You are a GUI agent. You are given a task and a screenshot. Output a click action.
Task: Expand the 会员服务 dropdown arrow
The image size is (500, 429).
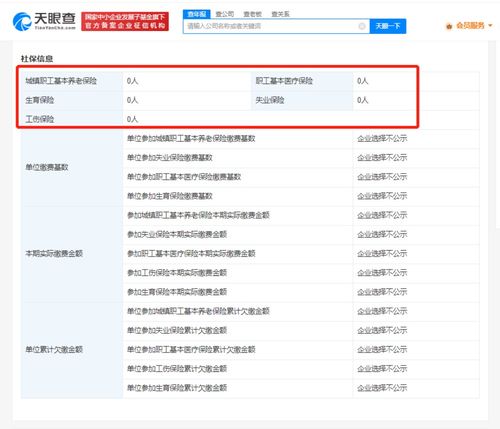tap(490, 26)
